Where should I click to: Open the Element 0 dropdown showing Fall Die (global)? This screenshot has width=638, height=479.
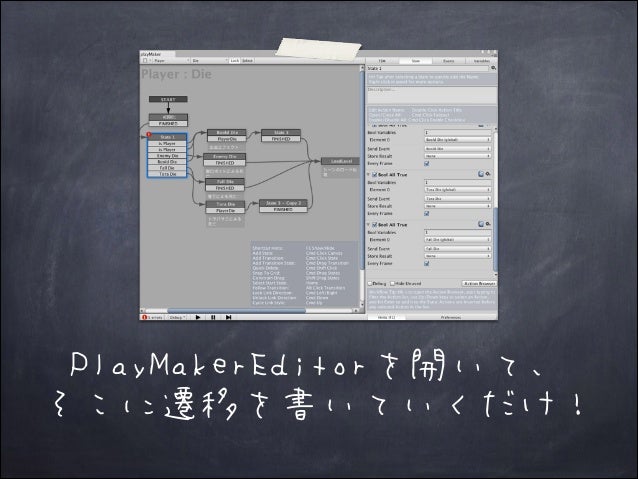(x=457, y=240)
